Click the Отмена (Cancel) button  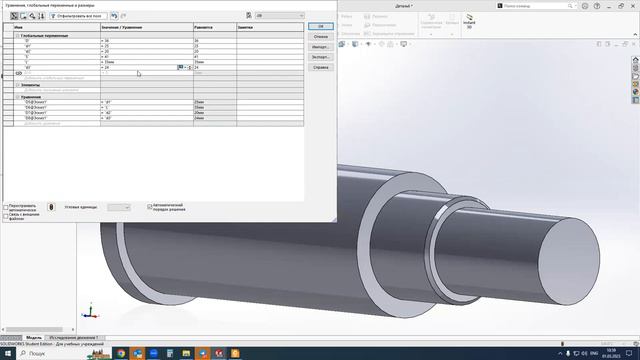coord(321,37)
